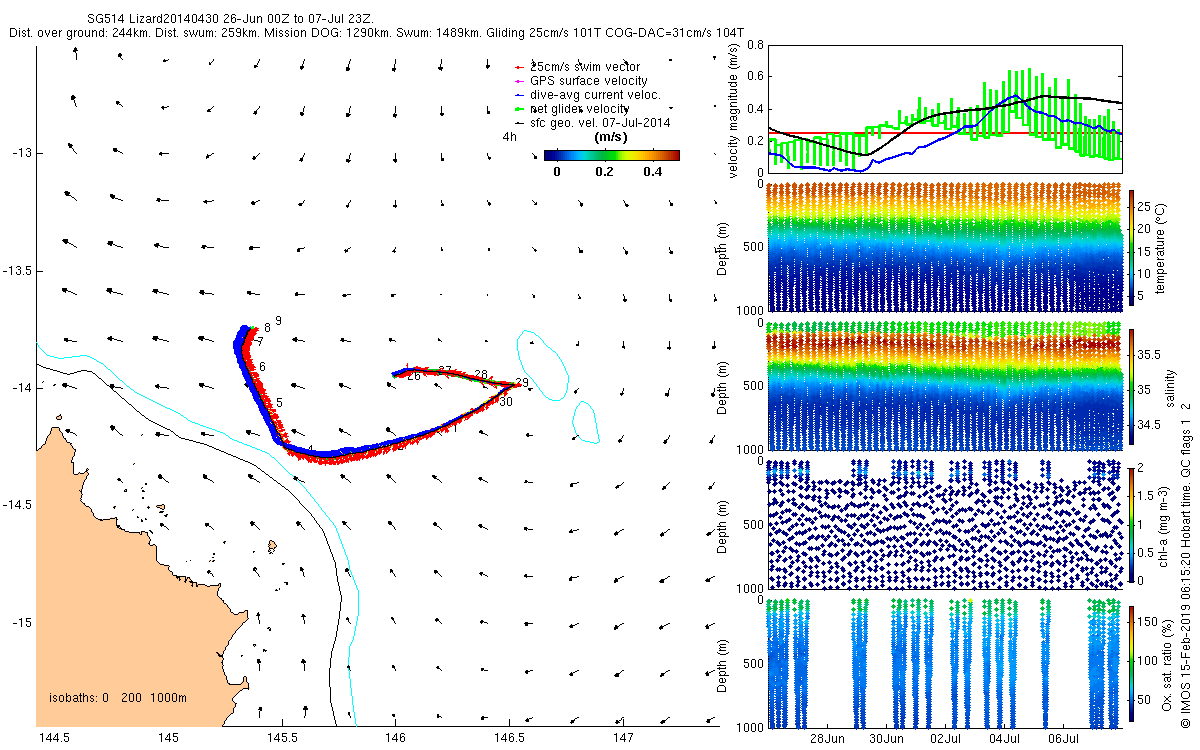The width and height of the screenshot is (1200, 750).
Task: Click the oxygen saturation depth-section panel
Action: point(944,663)
